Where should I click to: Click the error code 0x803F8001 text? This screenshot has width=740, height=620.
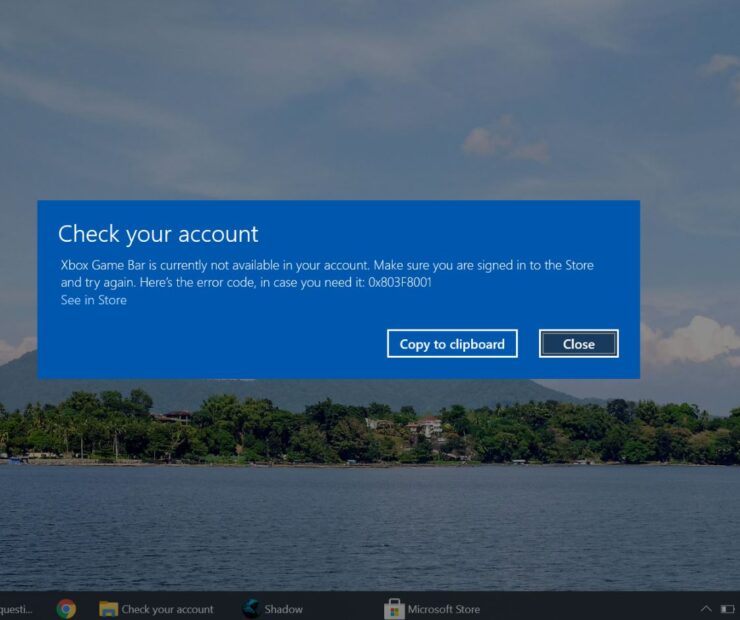(400, 282)
